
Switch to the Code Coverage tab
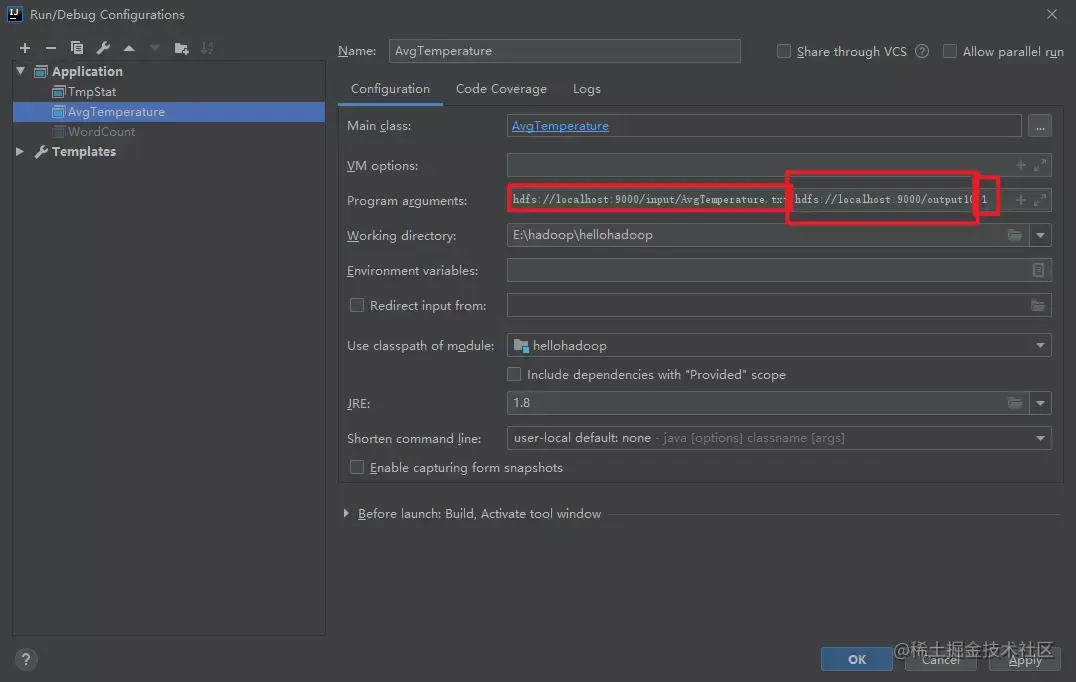(501, 89)
